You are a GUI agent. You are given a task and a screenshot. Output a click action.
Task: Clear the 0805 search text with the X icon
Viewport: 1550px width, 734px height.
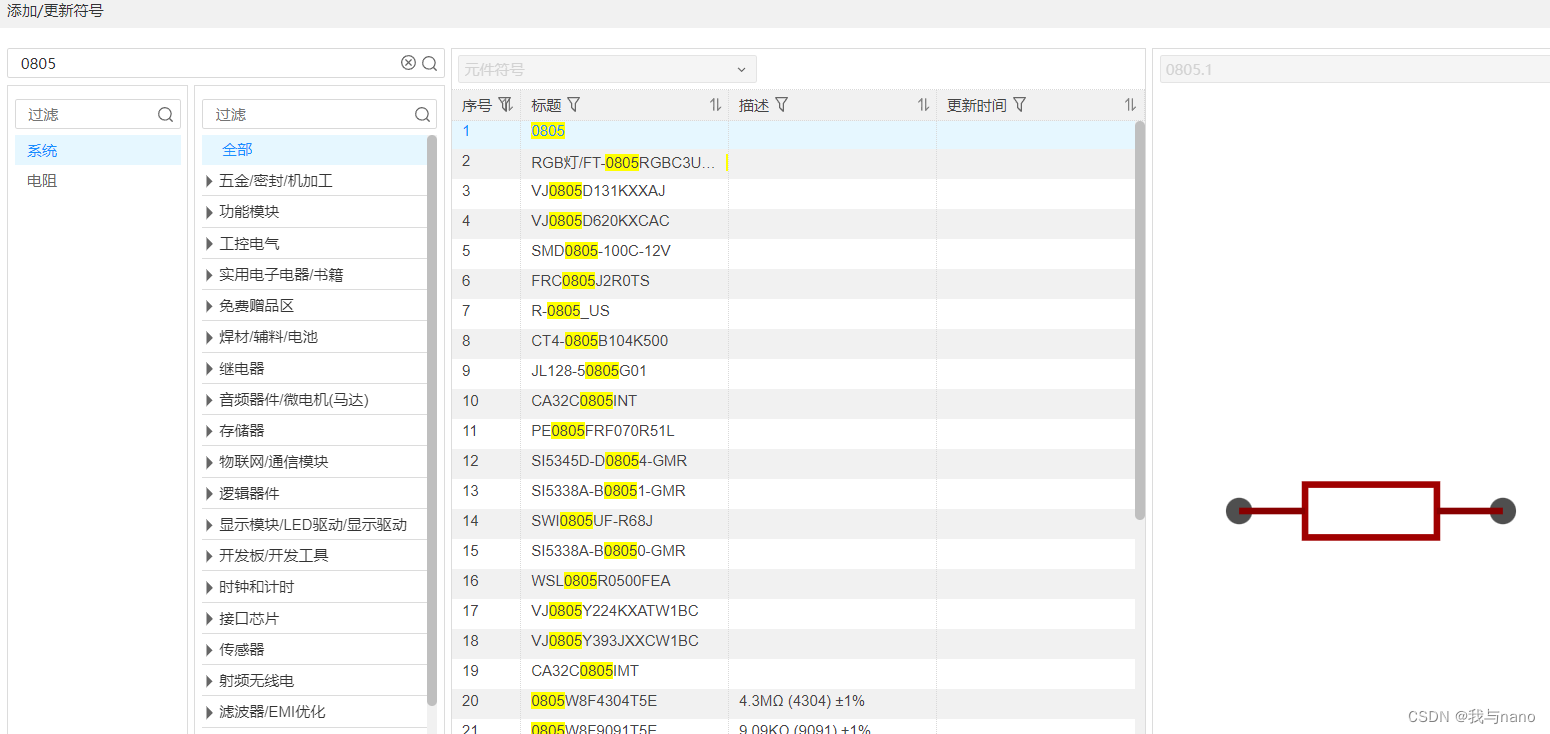(x=408, y=63)
